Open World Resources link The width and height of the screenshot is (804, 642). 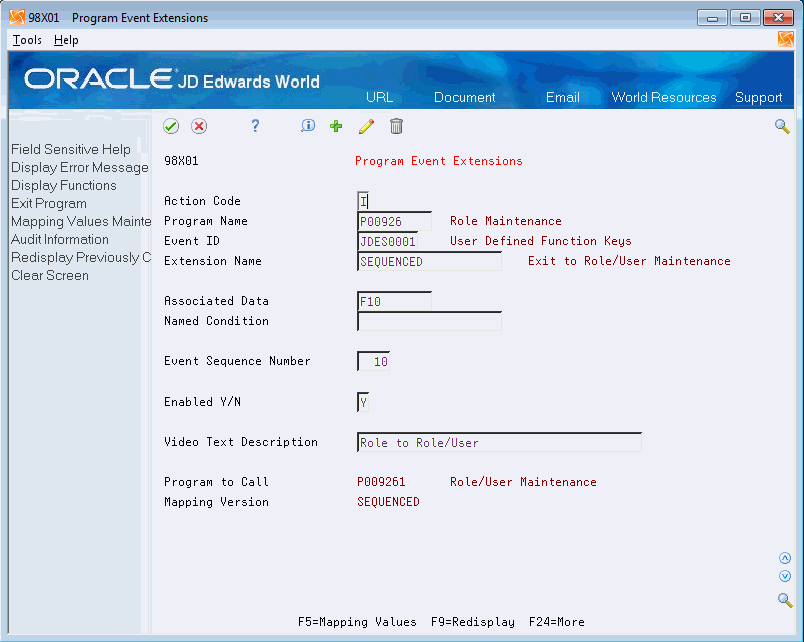coord(664,97)
